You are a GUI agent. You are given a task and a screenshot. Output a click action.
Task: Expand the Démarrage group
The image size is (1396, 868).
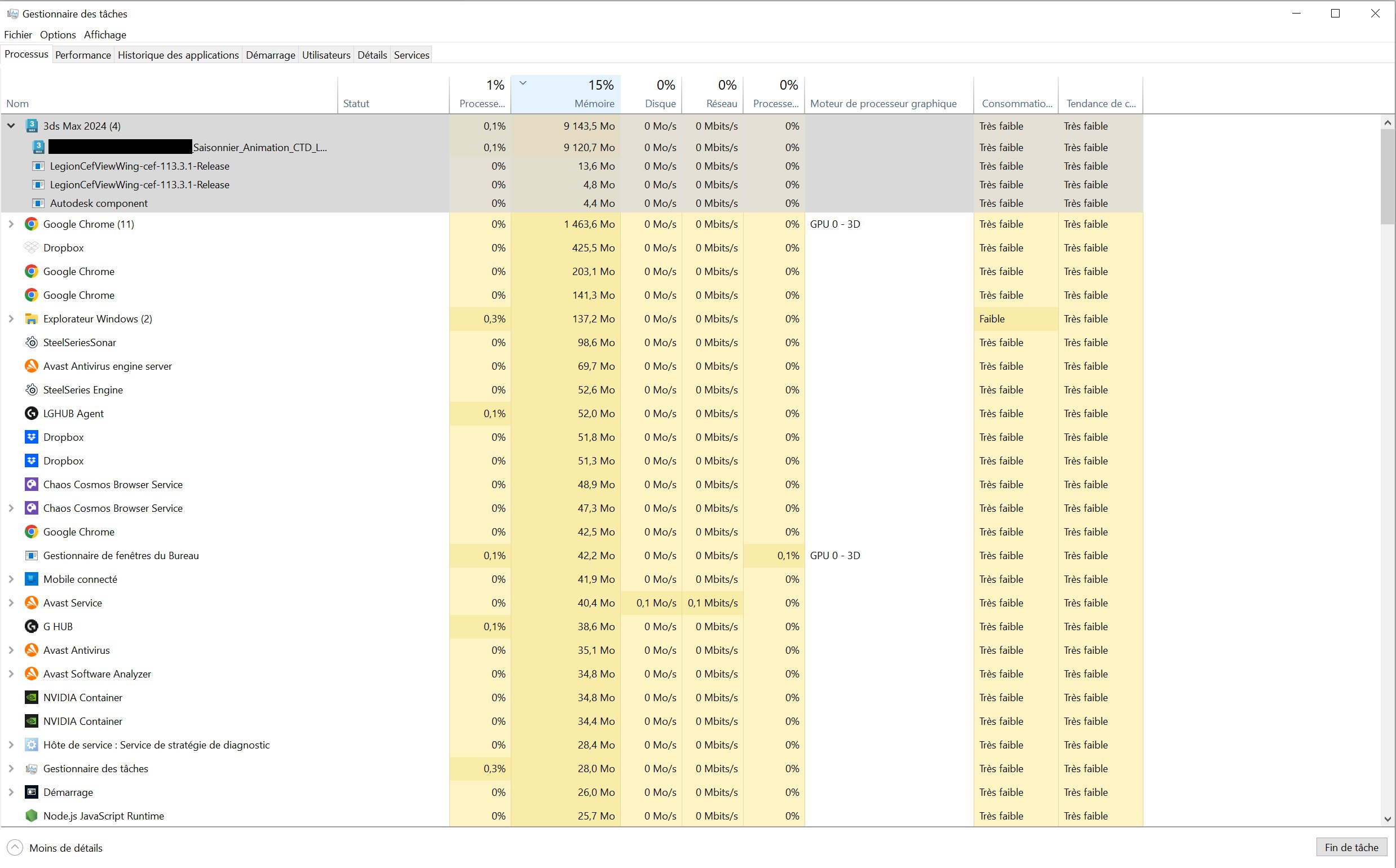click(11, 792)
